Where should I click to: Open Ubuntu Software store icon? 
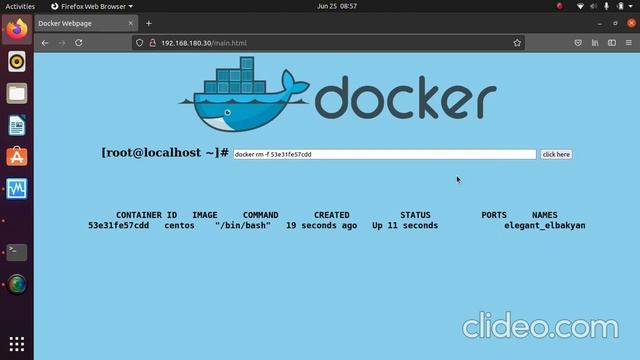point(17,157)
